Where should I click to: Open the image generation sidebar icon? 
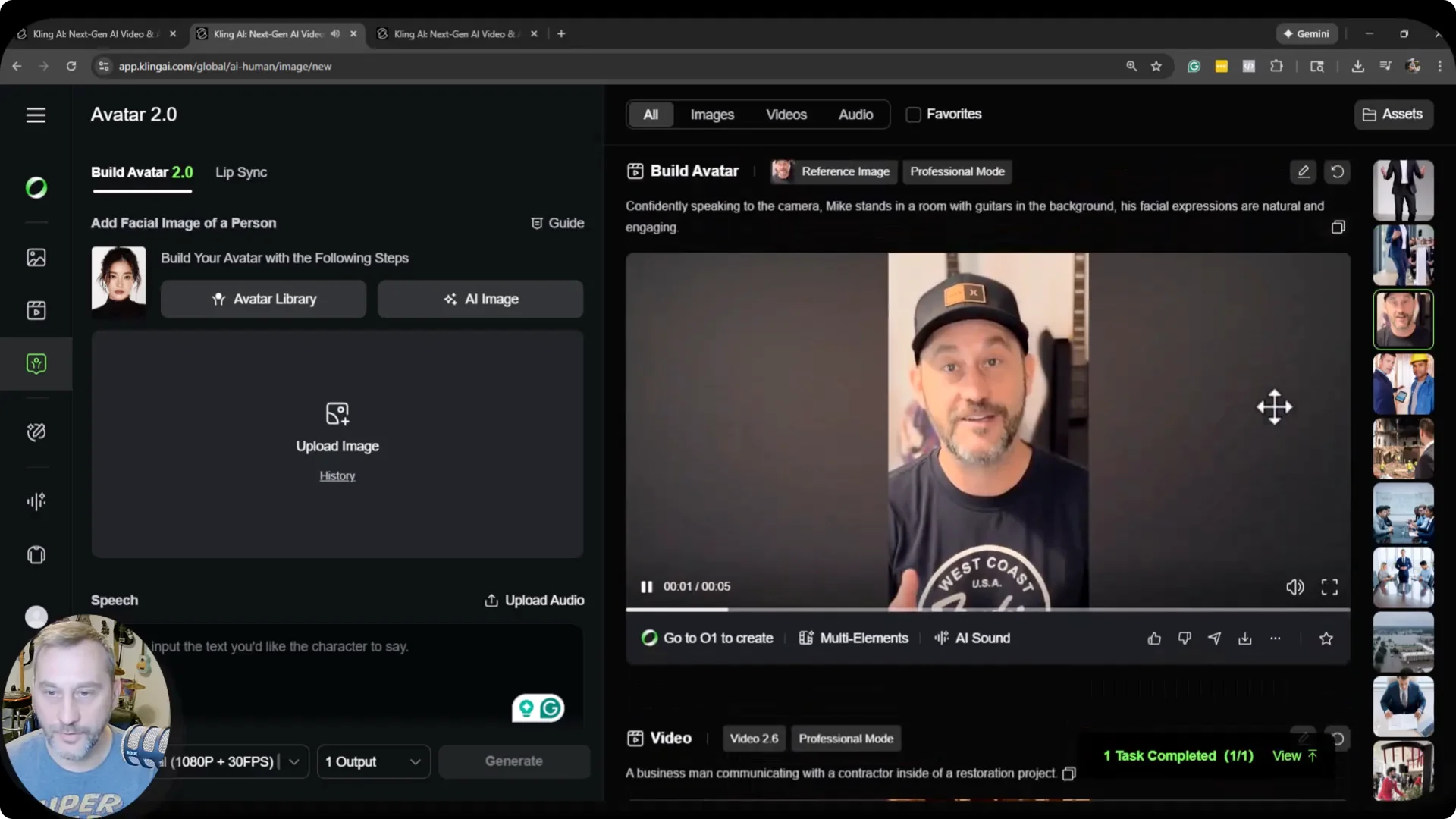coord(36,258)
